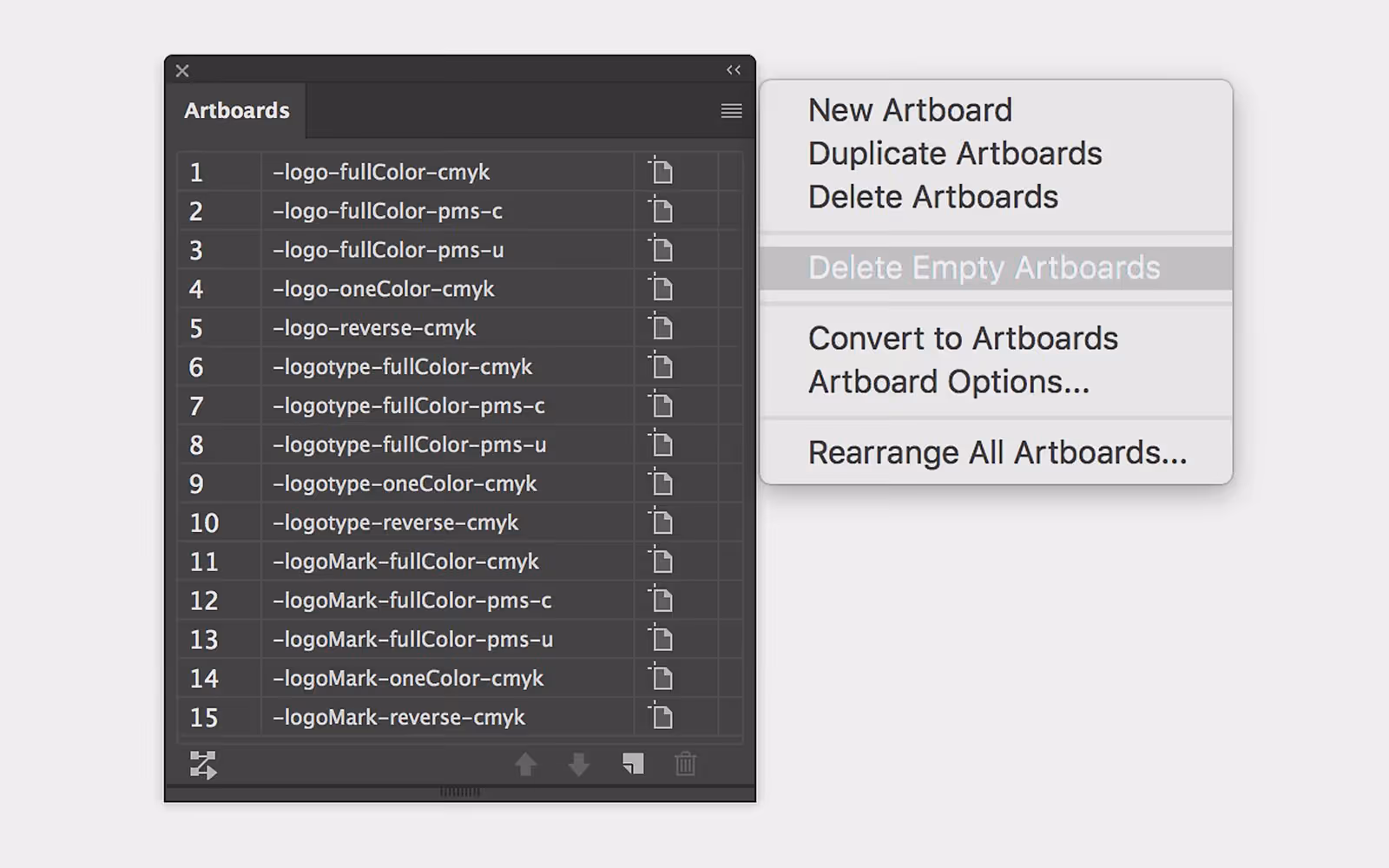Choose Delete Artboards from the menu

point(996,197)
